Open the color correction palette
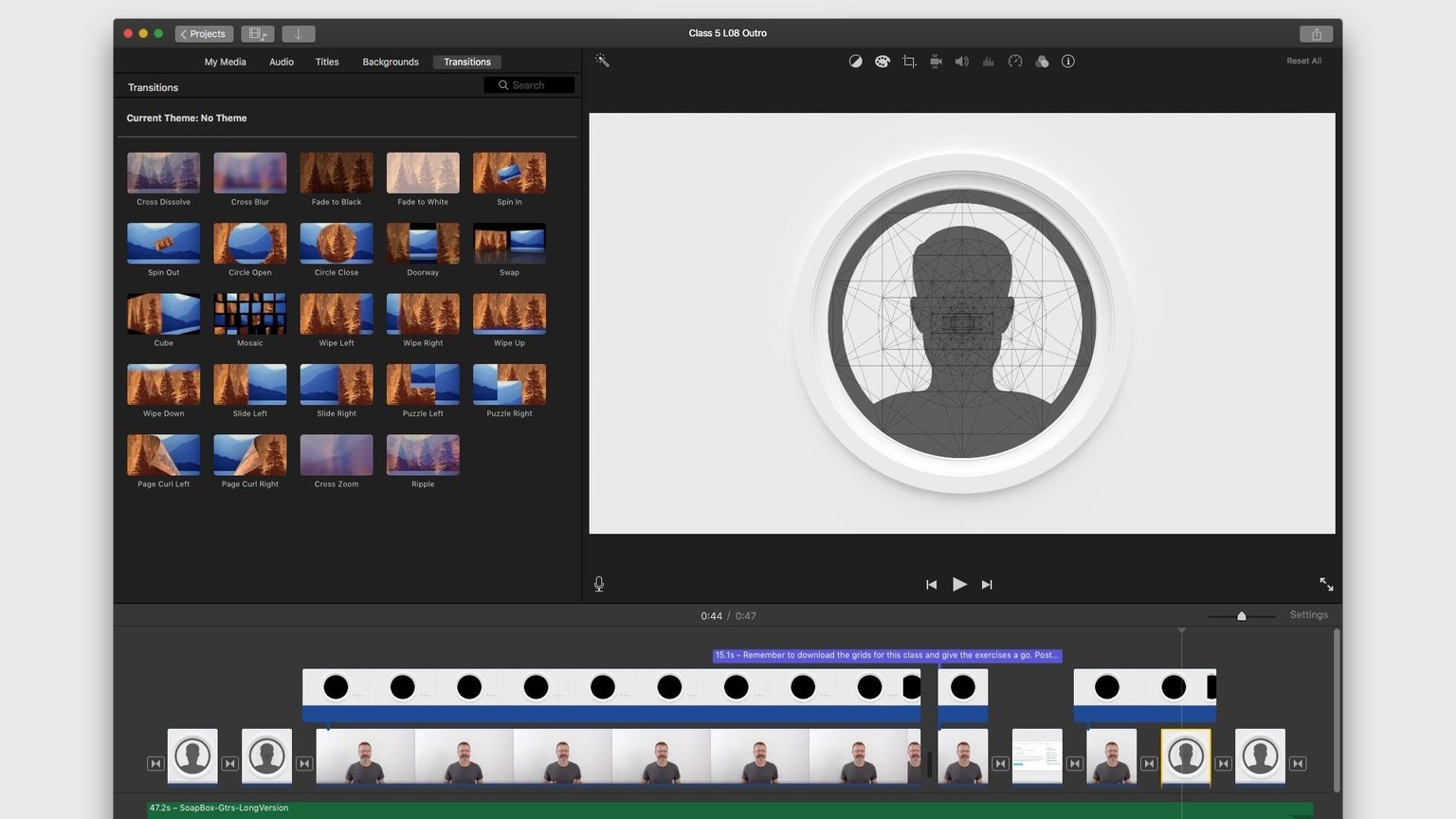This screenshot has height=819, width=1456. pos(883,62)
